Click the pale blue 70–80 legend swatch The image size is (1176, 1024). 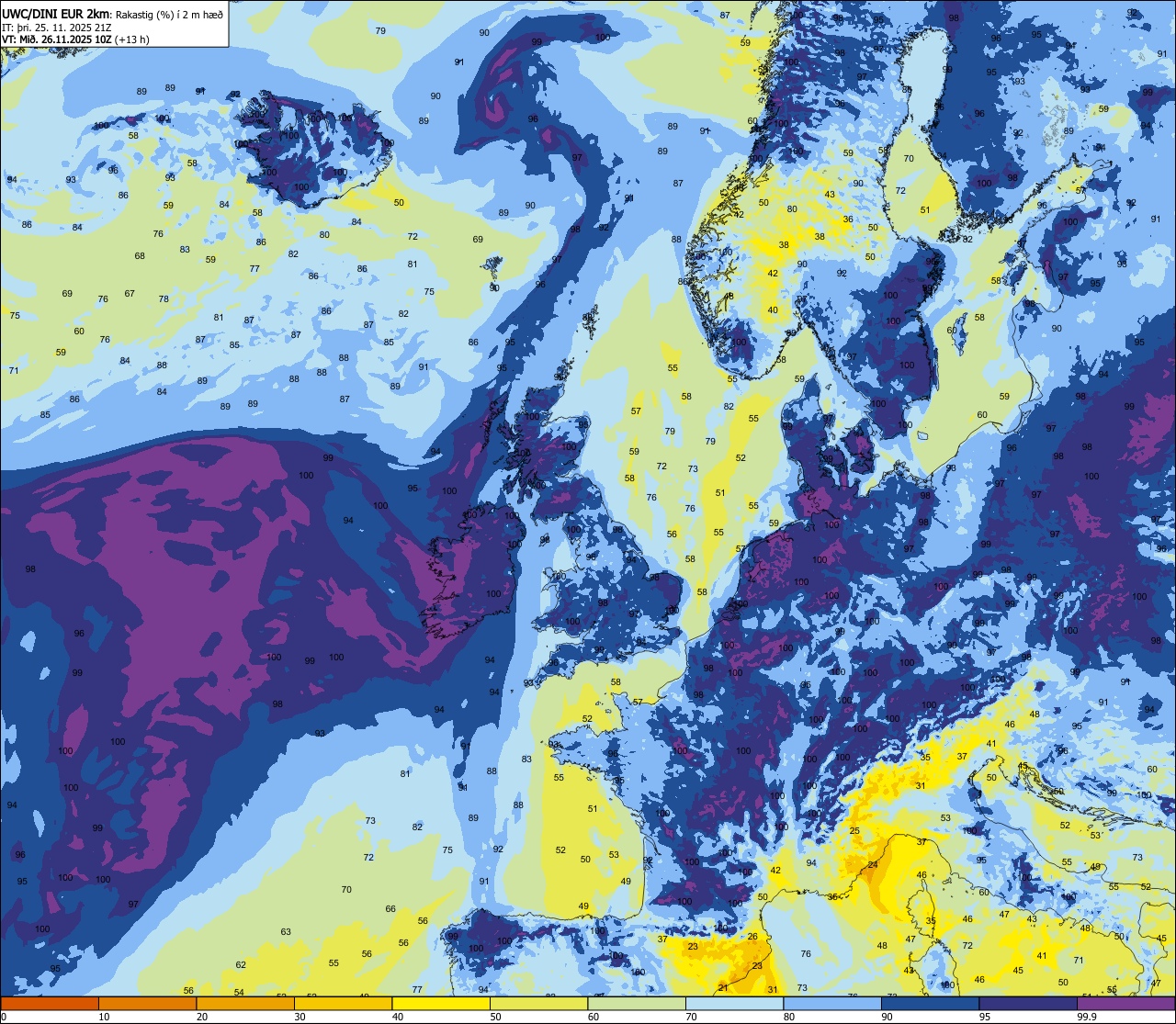tap(734, 1003)
